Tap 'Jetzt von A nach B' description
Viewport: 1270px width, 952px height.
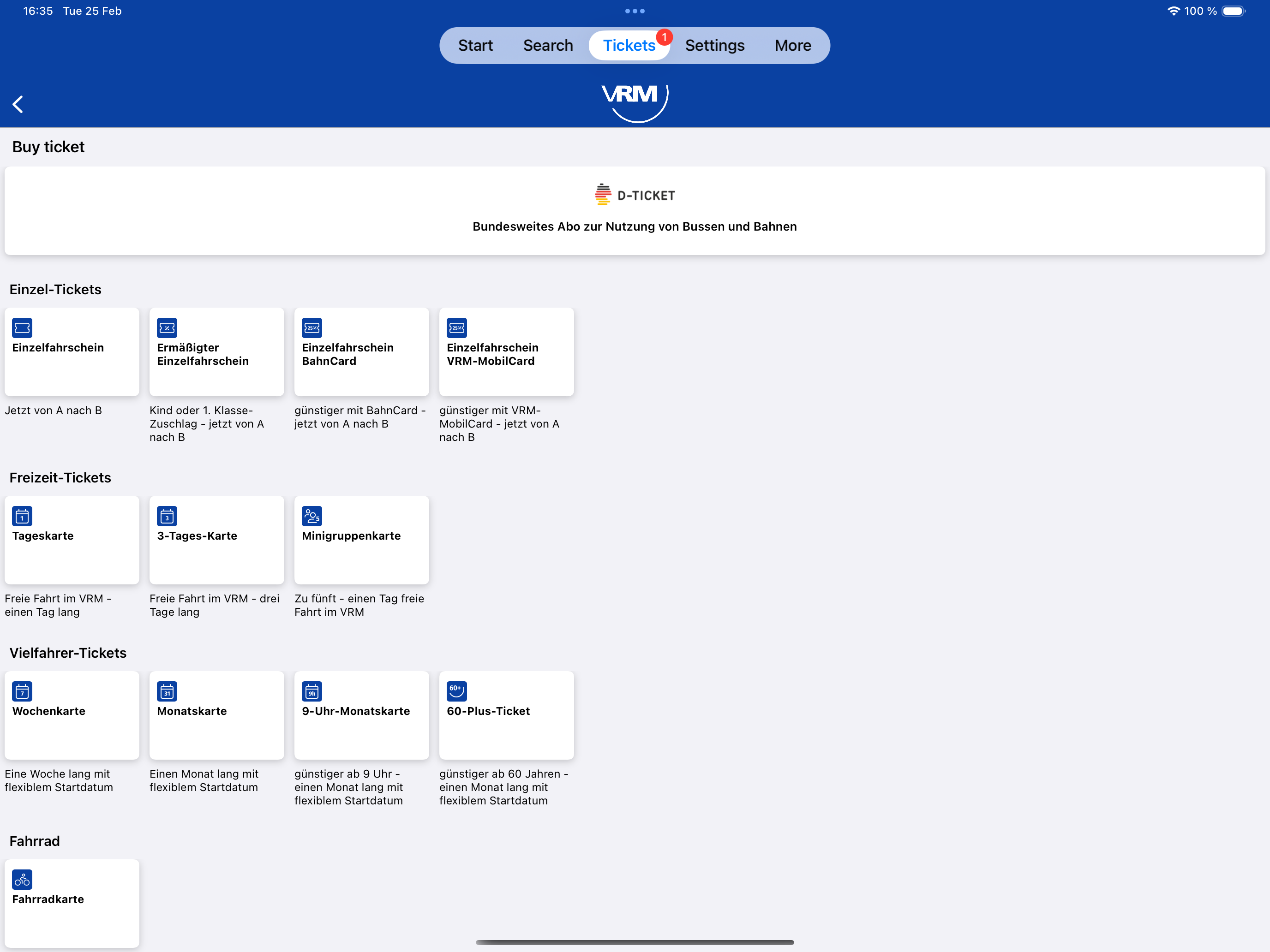point(54,411)
